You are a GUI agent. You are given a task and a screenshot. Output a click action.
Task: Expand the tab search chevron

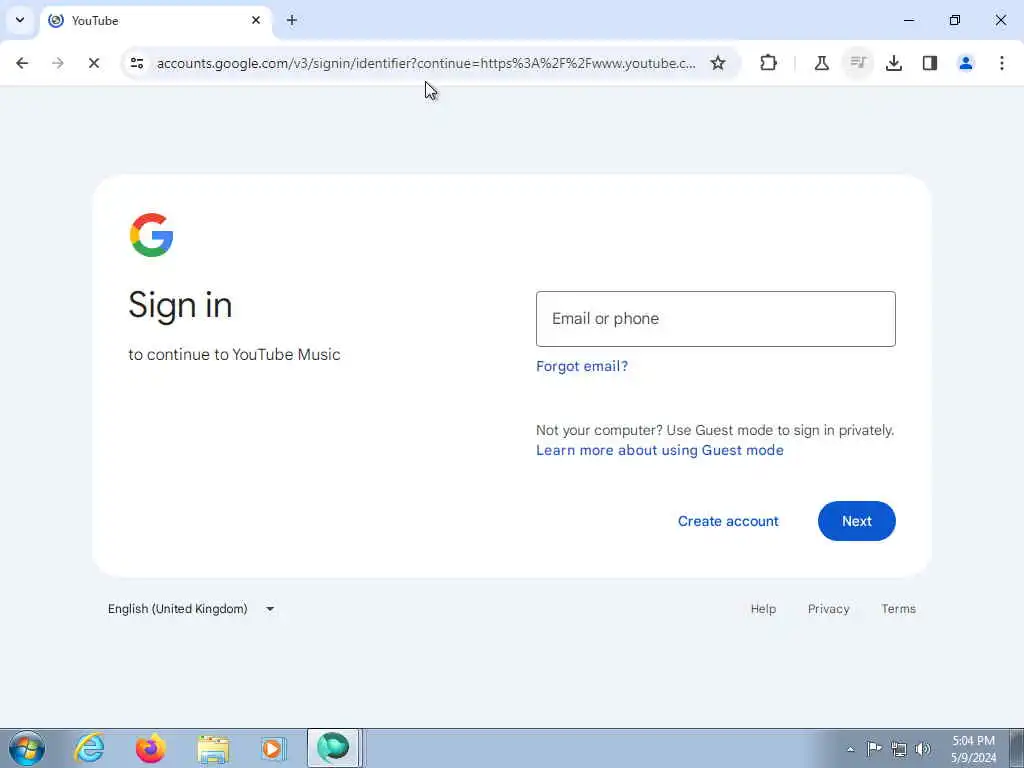(x=20, y=20)
